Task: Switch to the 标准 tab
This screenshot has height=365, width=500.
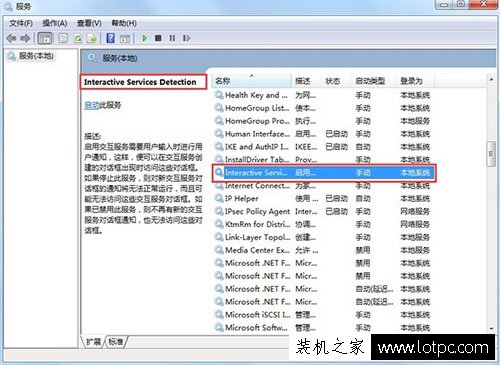Action: 116,342
